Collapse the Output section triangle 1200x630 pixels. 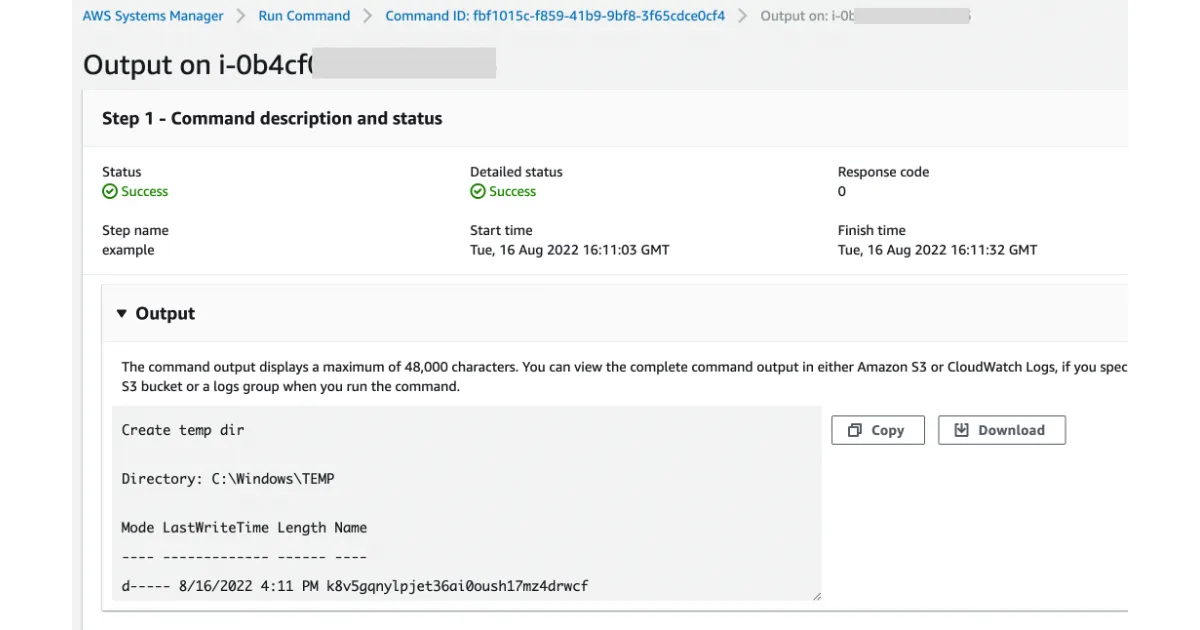tap(122, 314)
